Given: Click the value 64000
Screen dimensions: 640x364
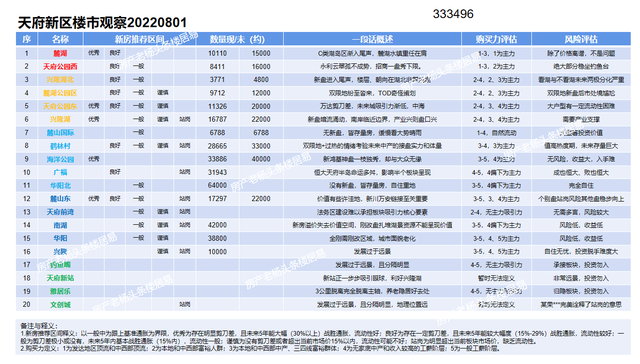Looking at the screenshot, I should point(217,186).
